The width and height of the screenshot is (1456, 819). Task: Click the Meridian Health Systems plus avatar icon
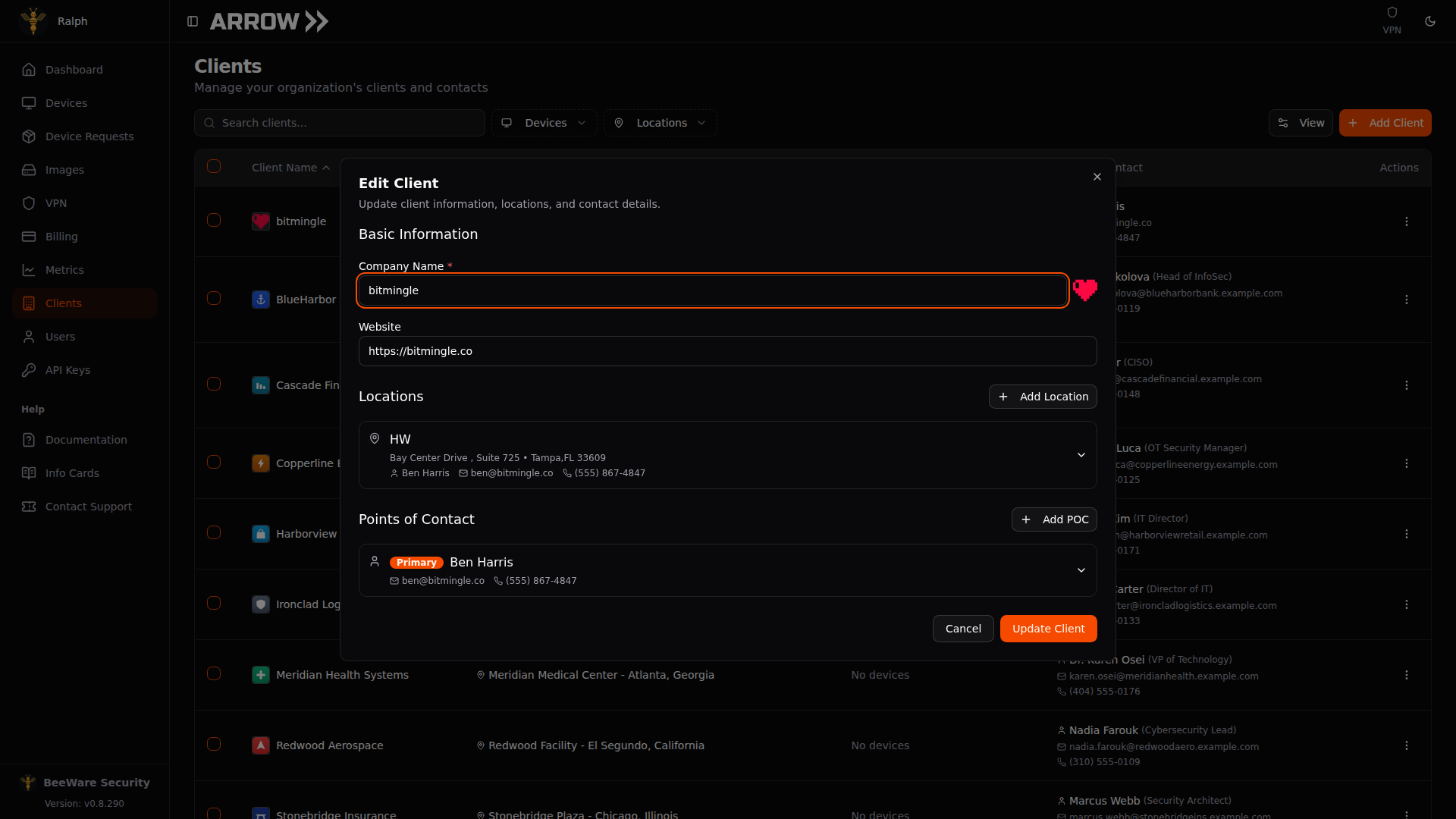click(x=261, y=675)
